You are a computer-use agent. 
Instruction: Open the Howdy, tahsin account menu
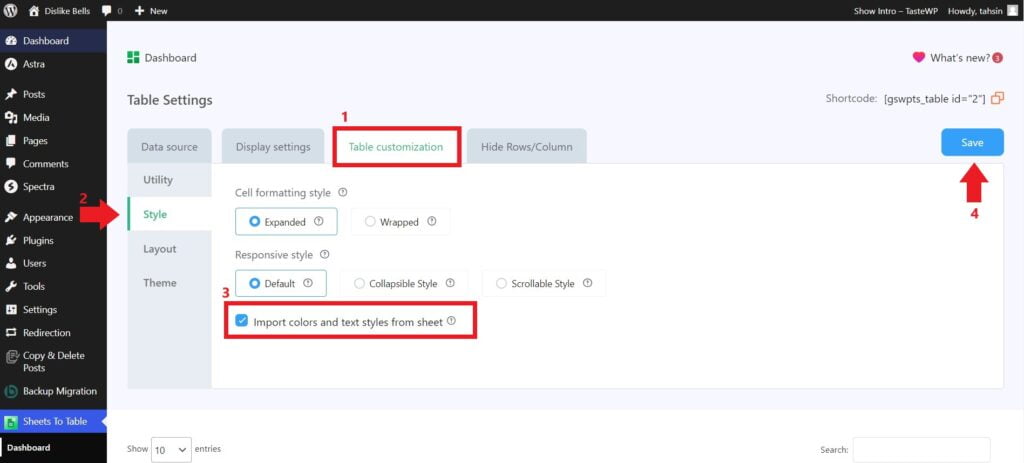point(974,11)
